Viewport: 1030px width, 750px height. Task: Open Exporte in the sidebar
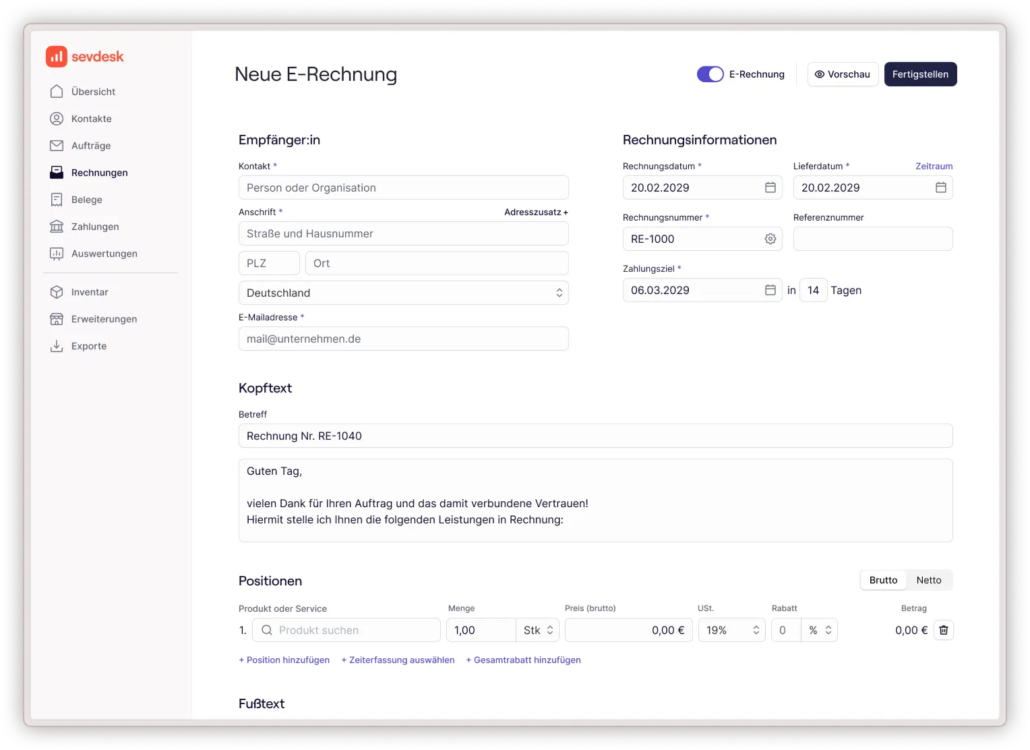89,345
